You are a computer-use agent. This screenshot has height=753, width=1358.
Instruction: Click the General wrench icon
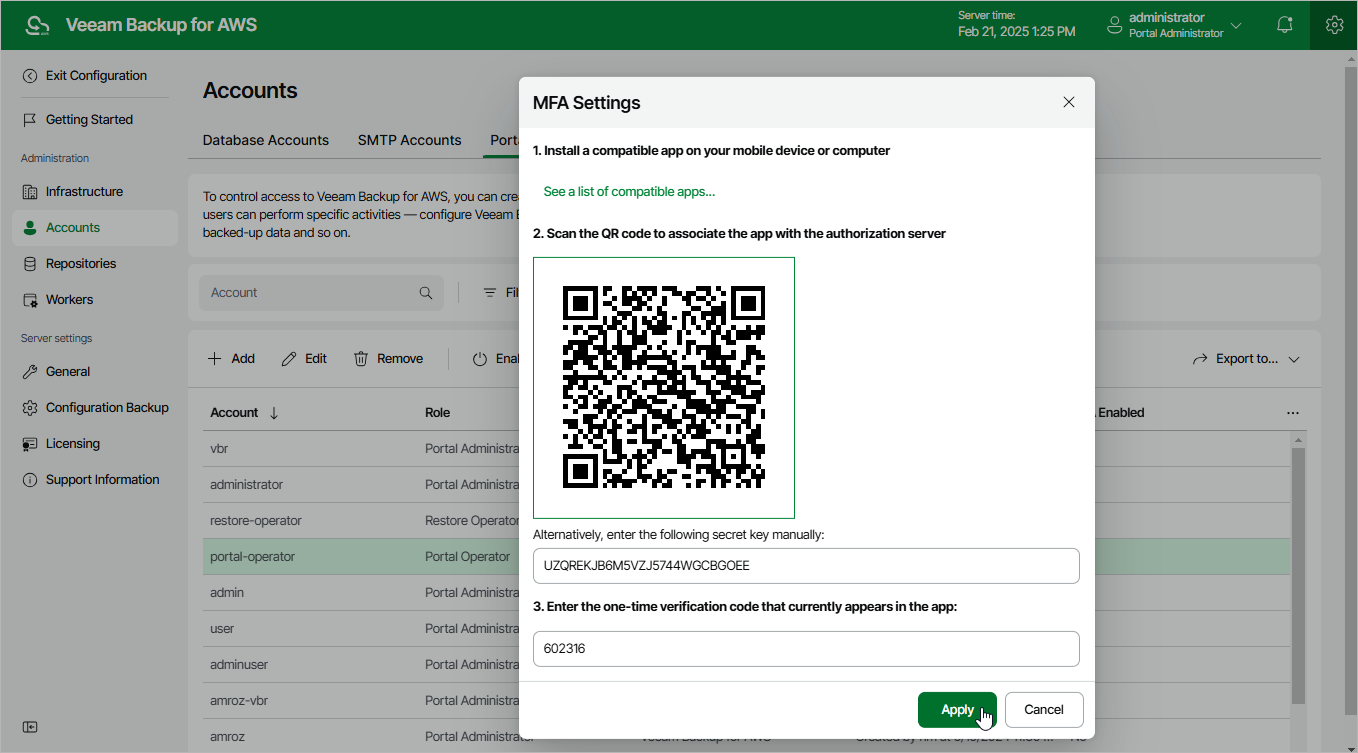click(x=30, y=372)
